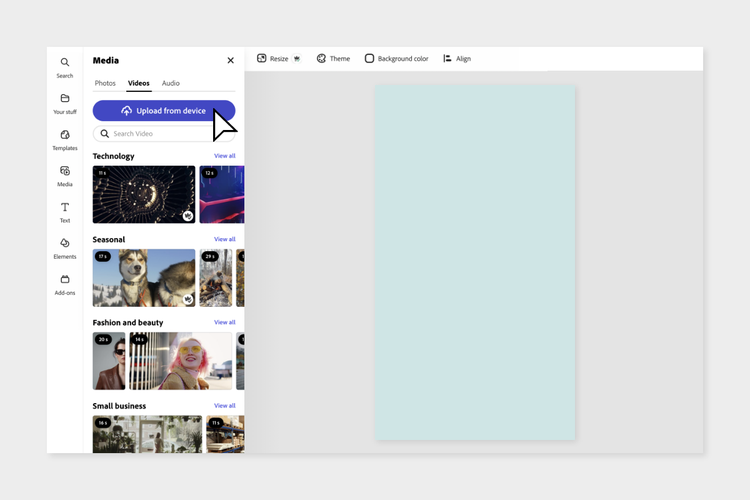Open the Templates panel

coord(65,140)
